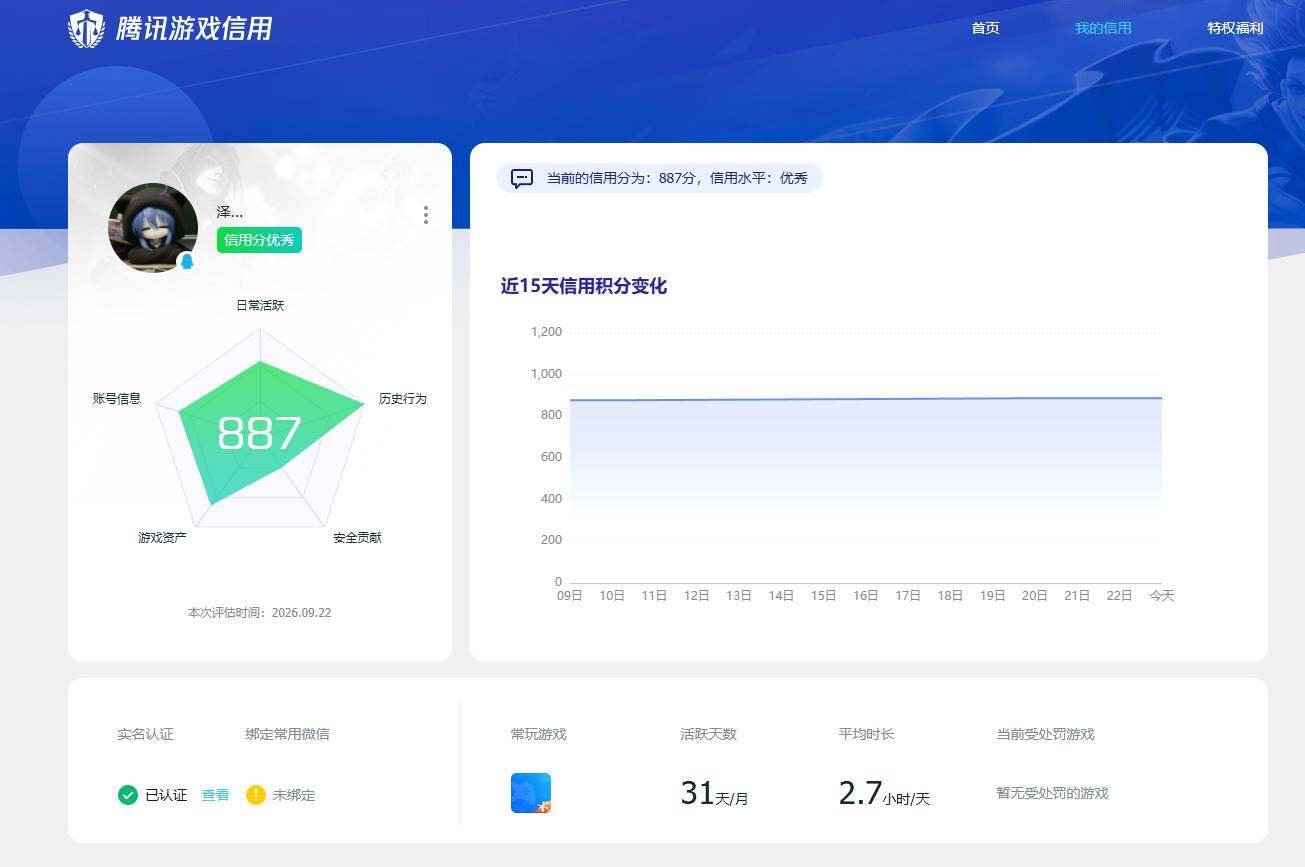Open the 特权福利 tab
The width and height of the screenshot is (1305, 867).
coord(1235,28)
